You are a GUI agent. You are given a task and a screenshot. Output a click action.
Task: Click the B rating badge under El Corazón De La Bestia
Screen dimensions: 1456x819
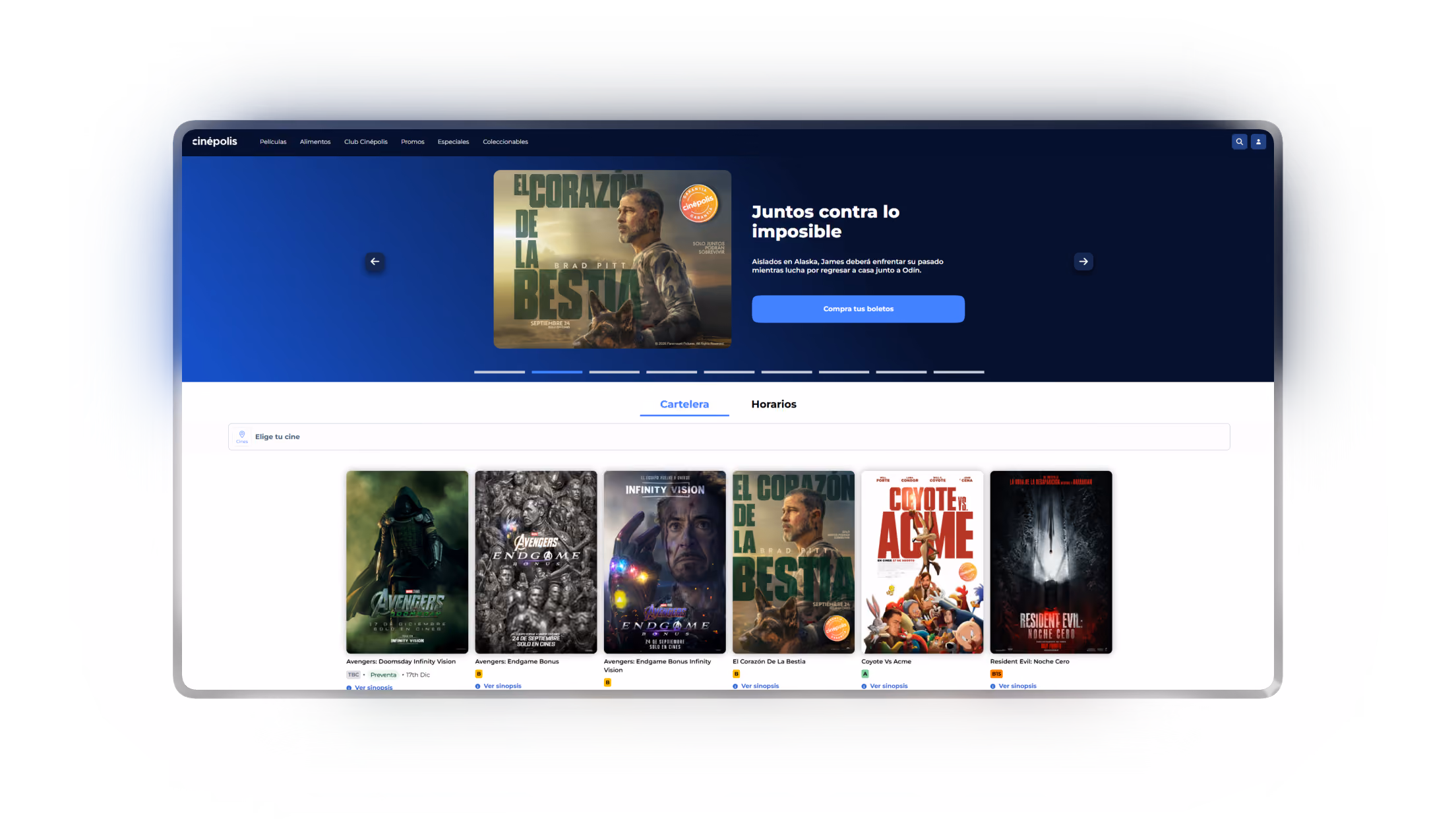click(736, 674)
